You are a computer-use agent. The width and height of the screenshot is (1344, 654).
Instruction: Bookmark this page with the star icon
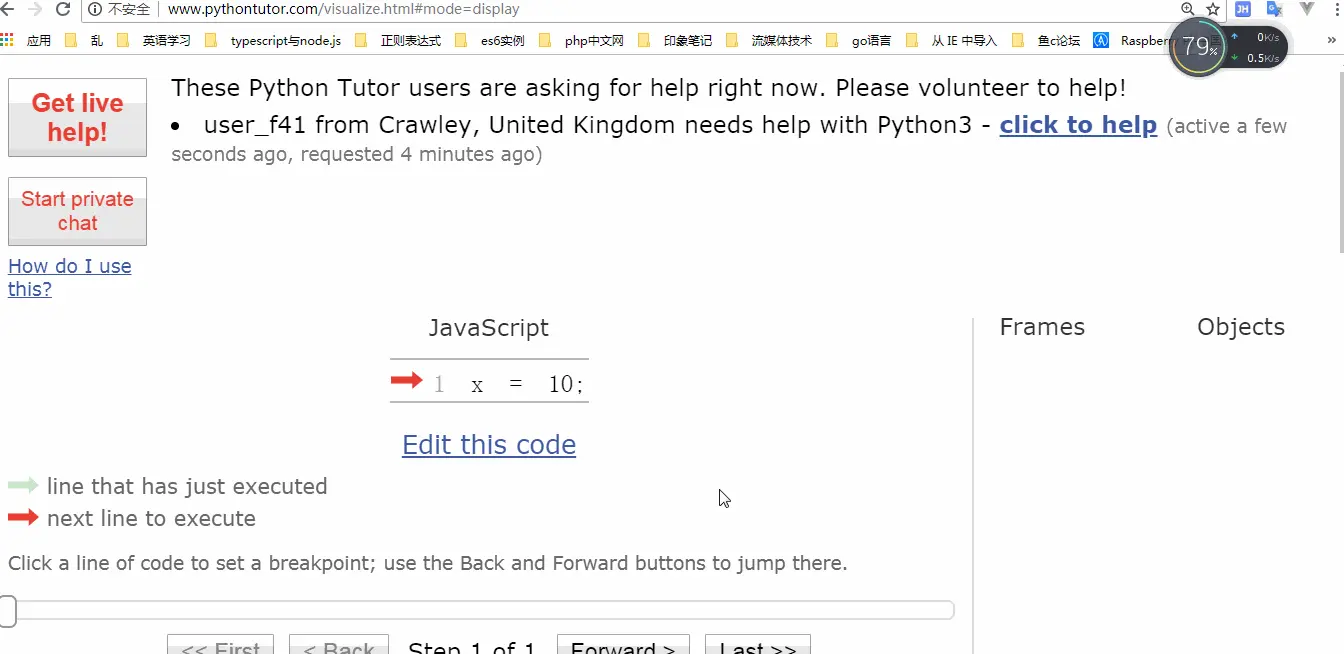[1213, 9]
